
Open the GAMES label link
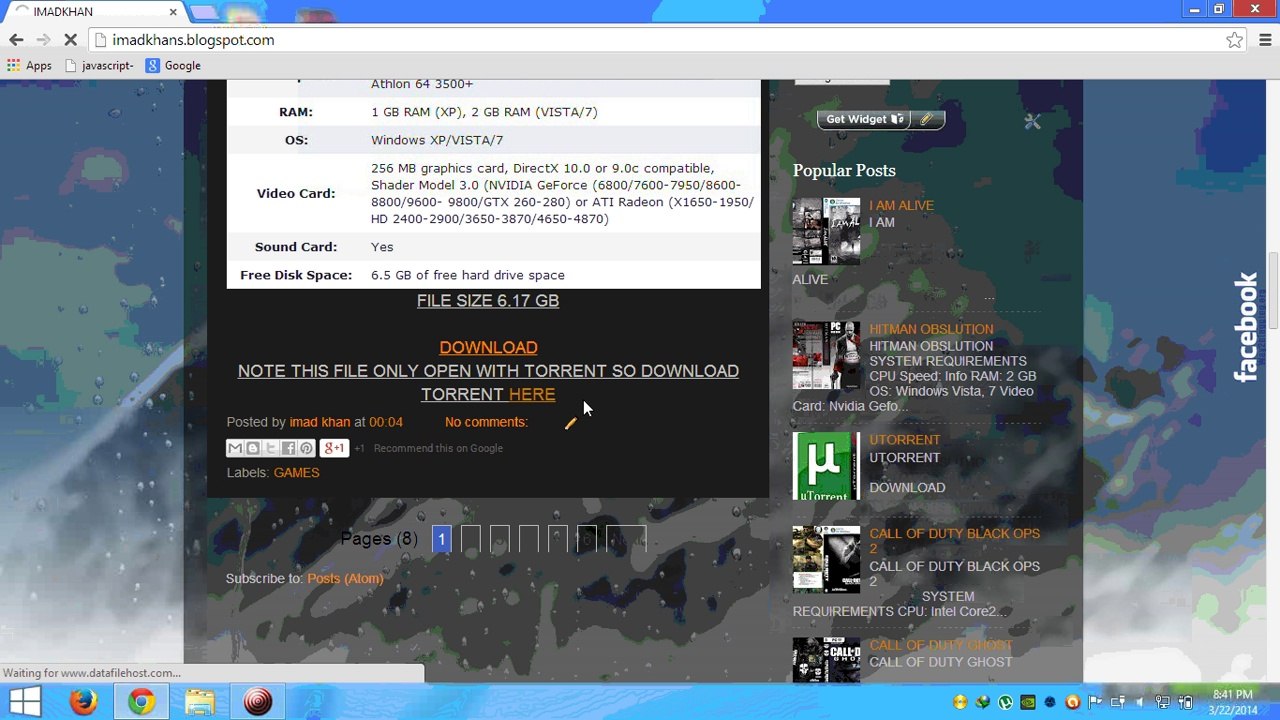[x=297, y=472]
